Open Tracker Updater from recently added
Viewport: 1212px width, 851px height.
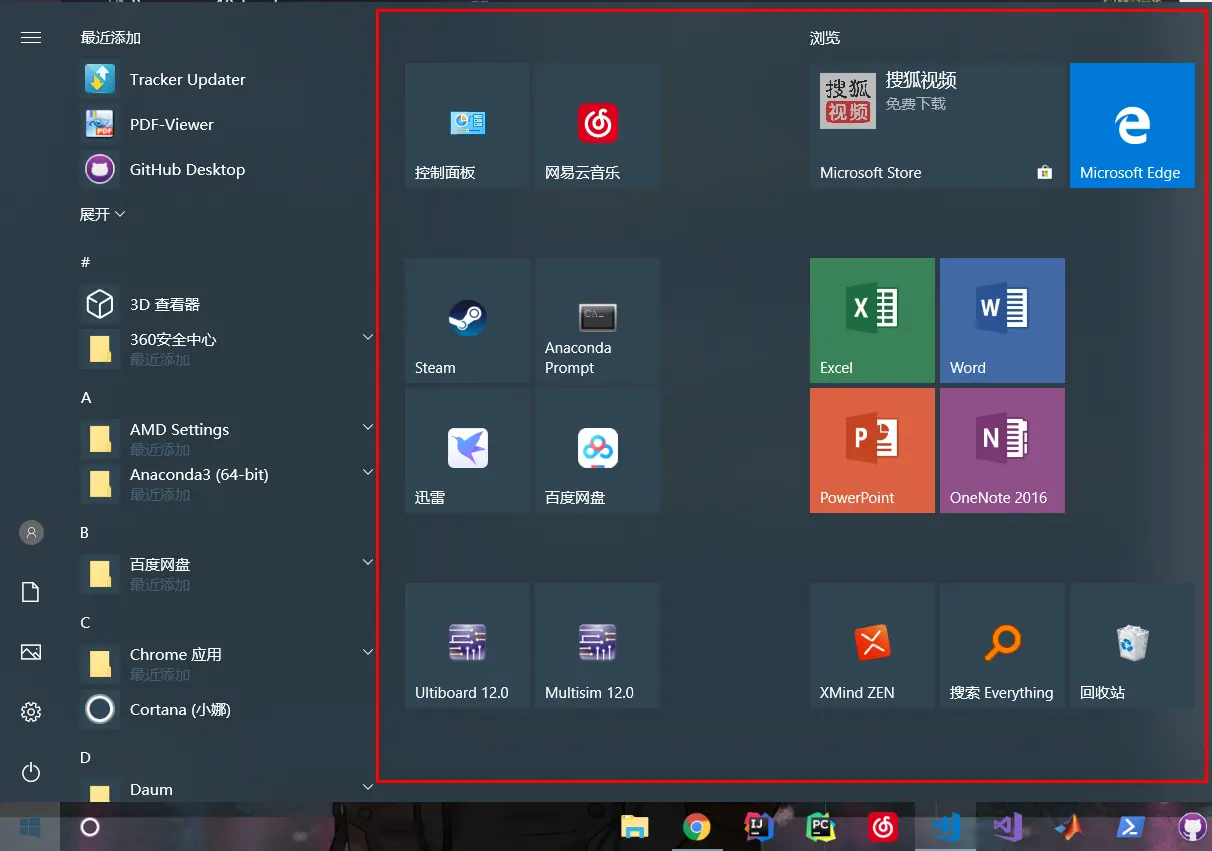pos(226,79)
